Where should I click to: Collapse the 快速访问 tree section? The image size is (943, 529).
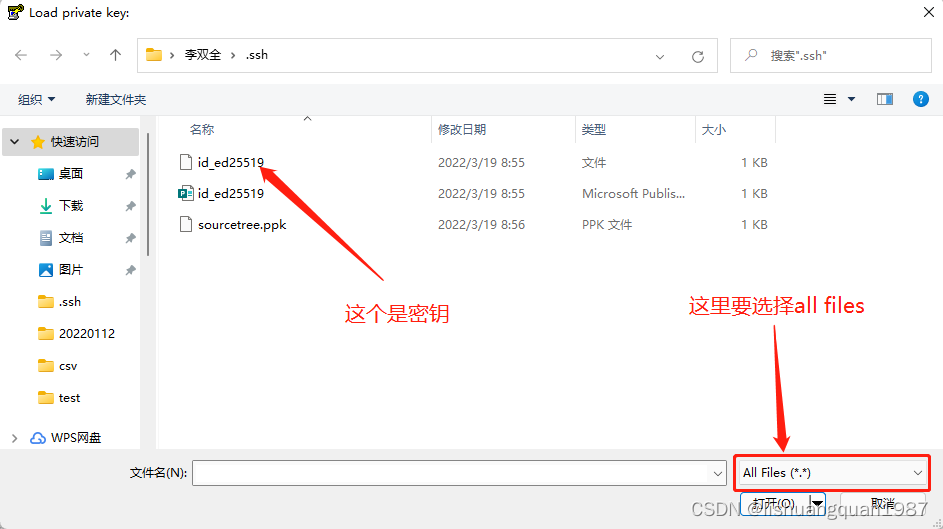pos(14,142)
